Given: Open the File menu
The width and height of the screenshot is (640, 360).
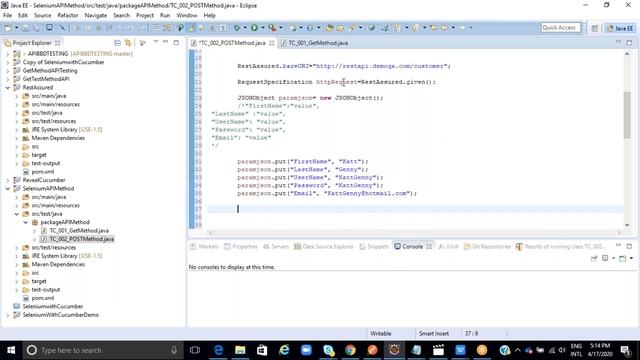Looking at the screenshot, I should click(7, 16).
